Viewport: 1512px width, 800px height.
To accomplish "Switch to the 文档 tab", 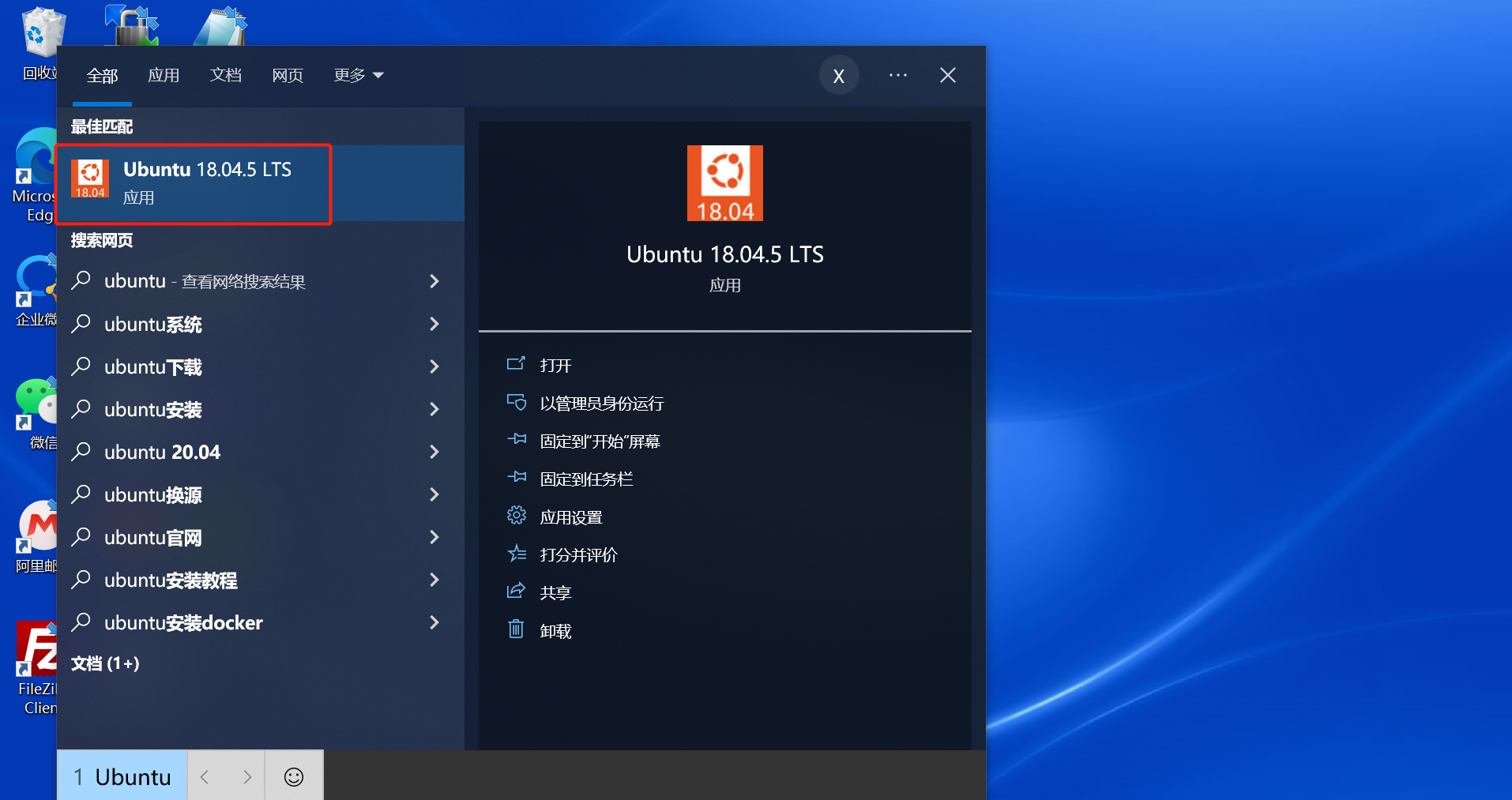I will point(225,75).
